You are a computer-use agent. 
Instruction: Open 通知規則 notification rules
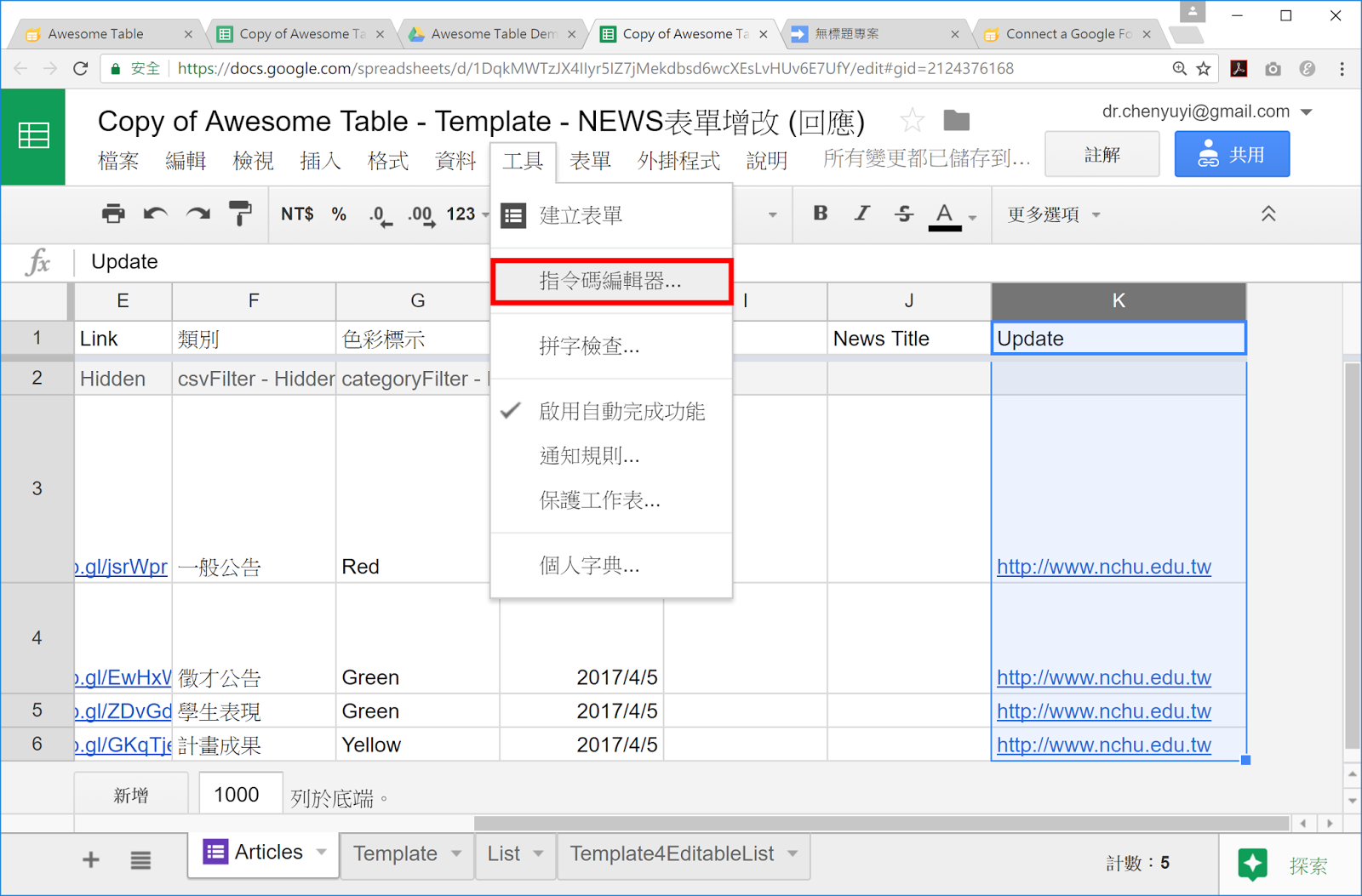pyautogui.click(x=611, y=456)
